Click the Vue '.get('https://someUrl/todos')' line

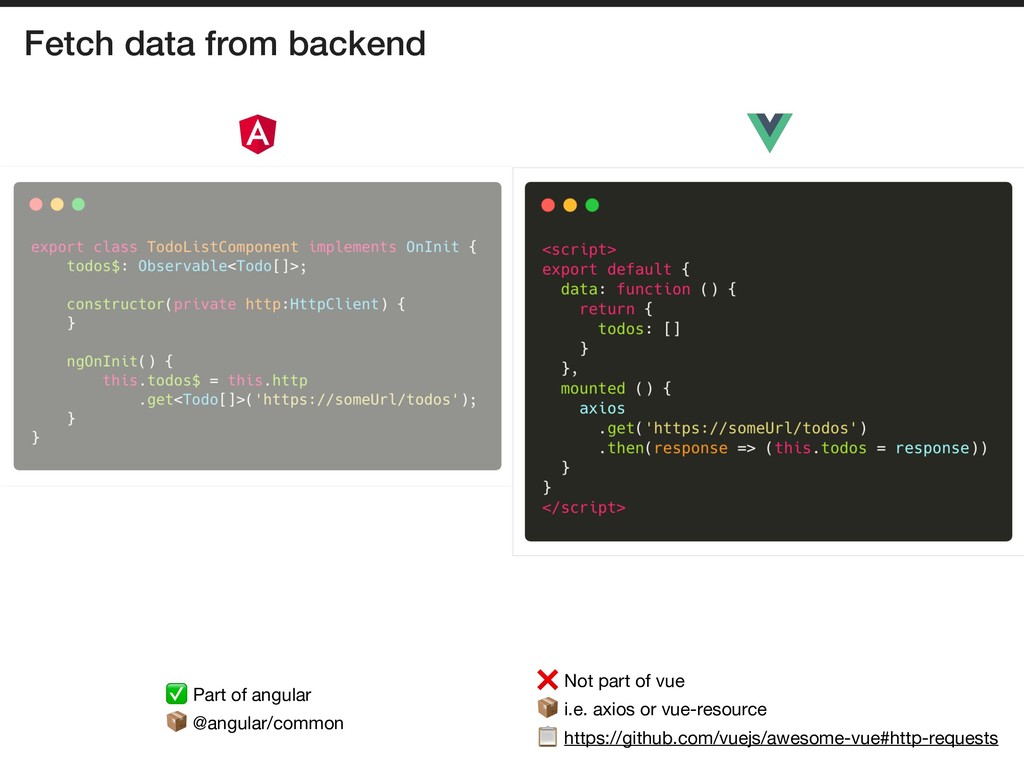(x=733, y=428)
